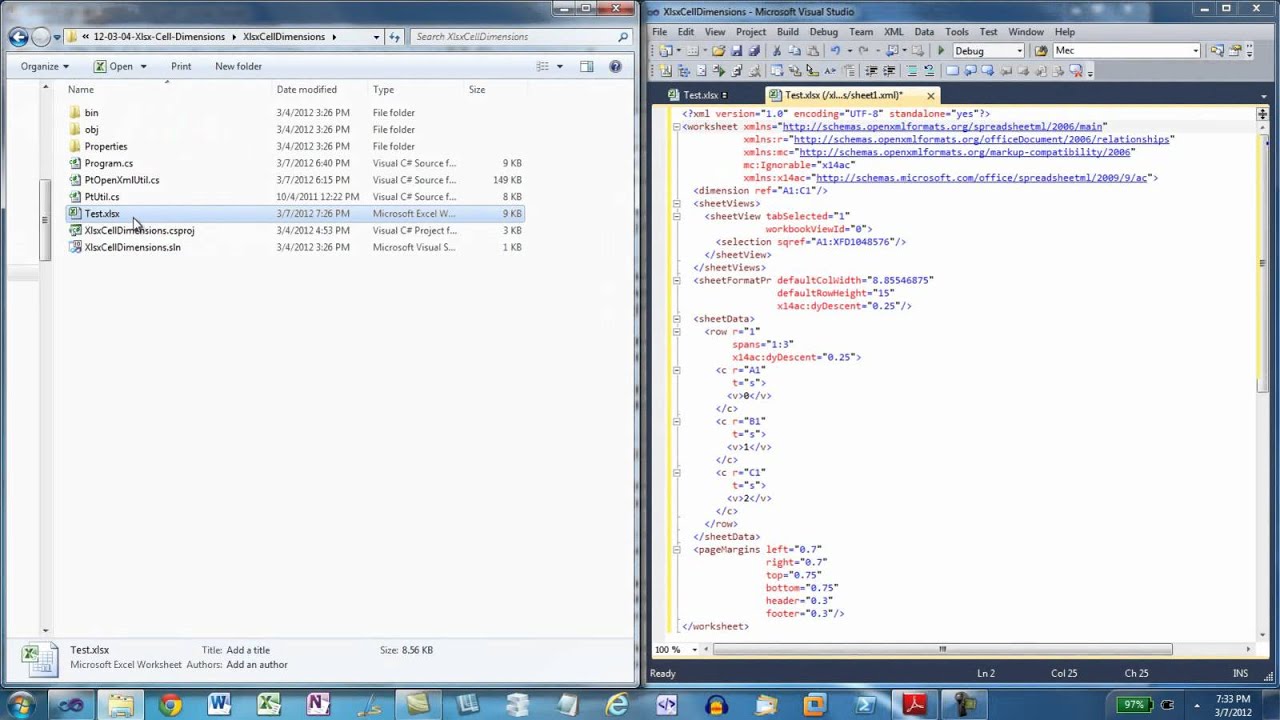Click New folder in Explorer

point(238,66)
